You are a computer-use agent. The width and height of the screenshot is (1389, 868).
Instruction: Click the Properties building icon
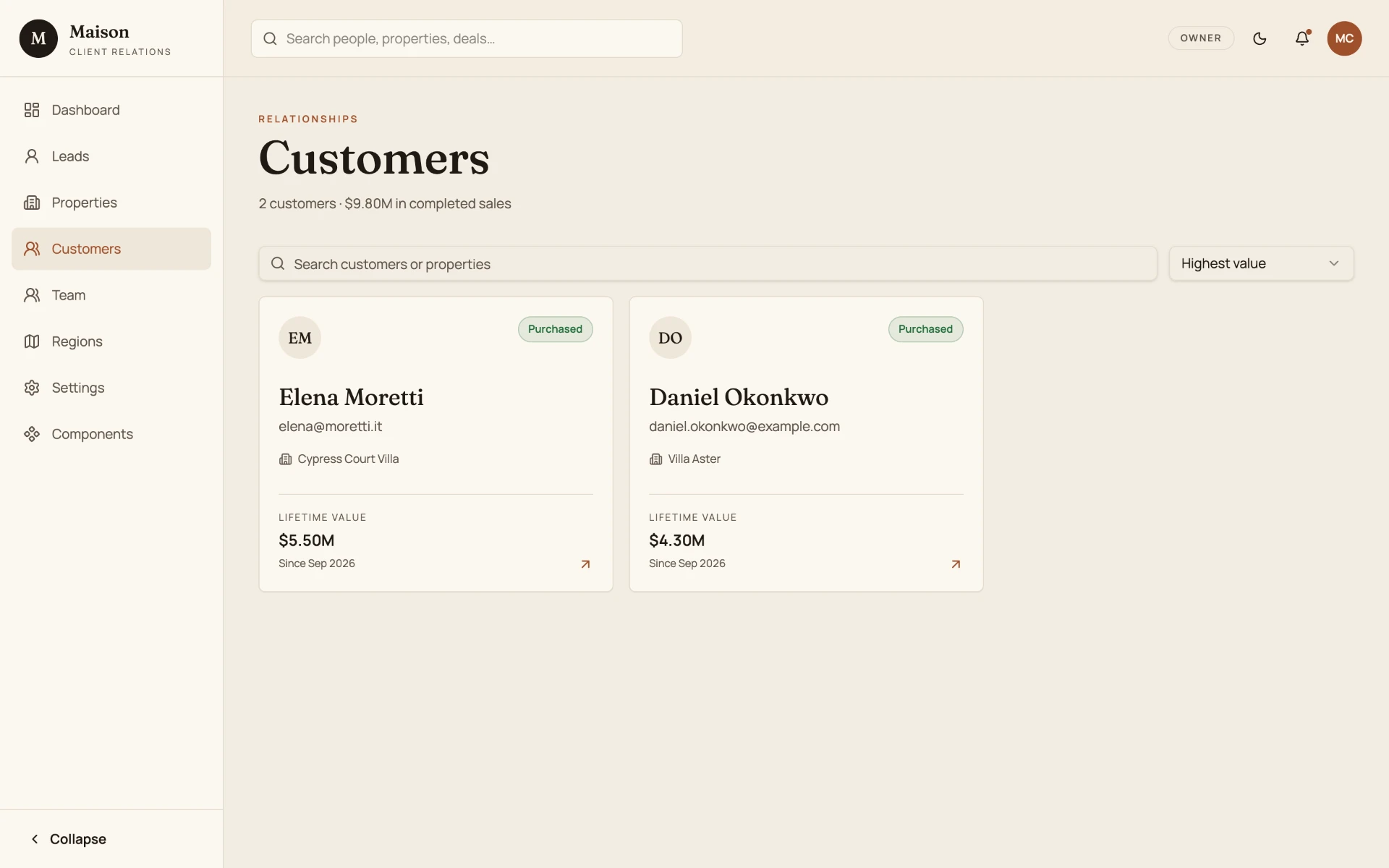tap(32, 203)
